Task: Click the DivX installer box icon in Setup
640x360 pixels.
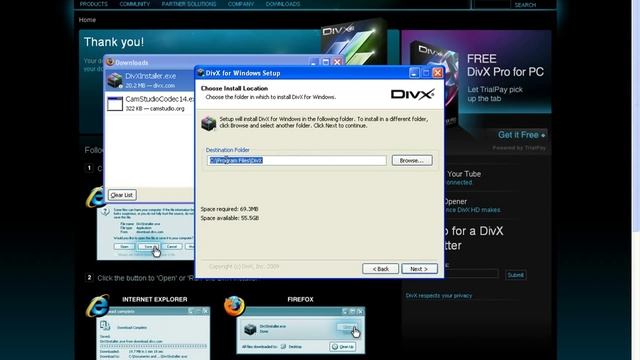Action: coord(209,122)
